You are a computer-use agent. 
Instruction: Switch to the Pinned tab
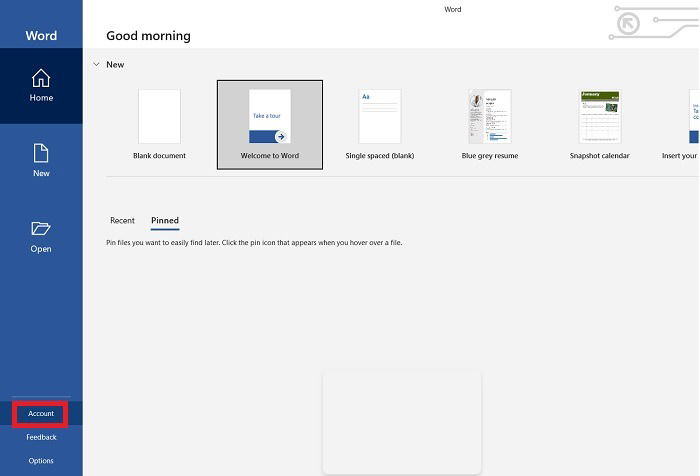(x=165, y=221)
